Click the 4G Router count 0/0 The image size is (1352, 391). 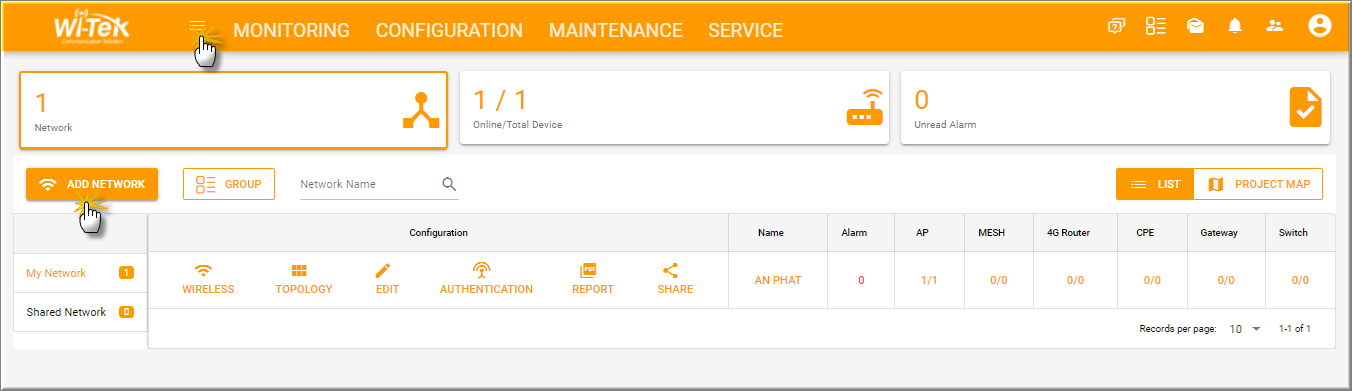[x=1075, y=280]
